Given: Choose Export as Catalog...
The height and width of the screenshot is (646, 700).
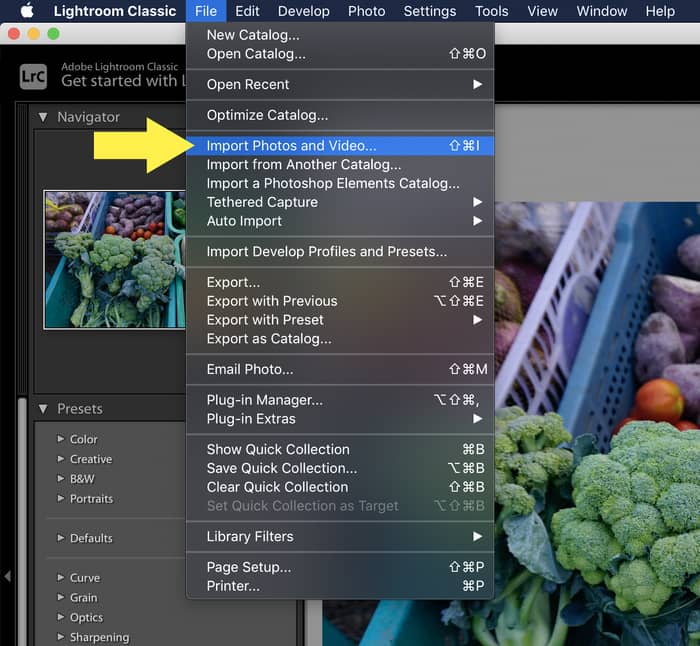Looking at the screenshot, I should [340, 339].
